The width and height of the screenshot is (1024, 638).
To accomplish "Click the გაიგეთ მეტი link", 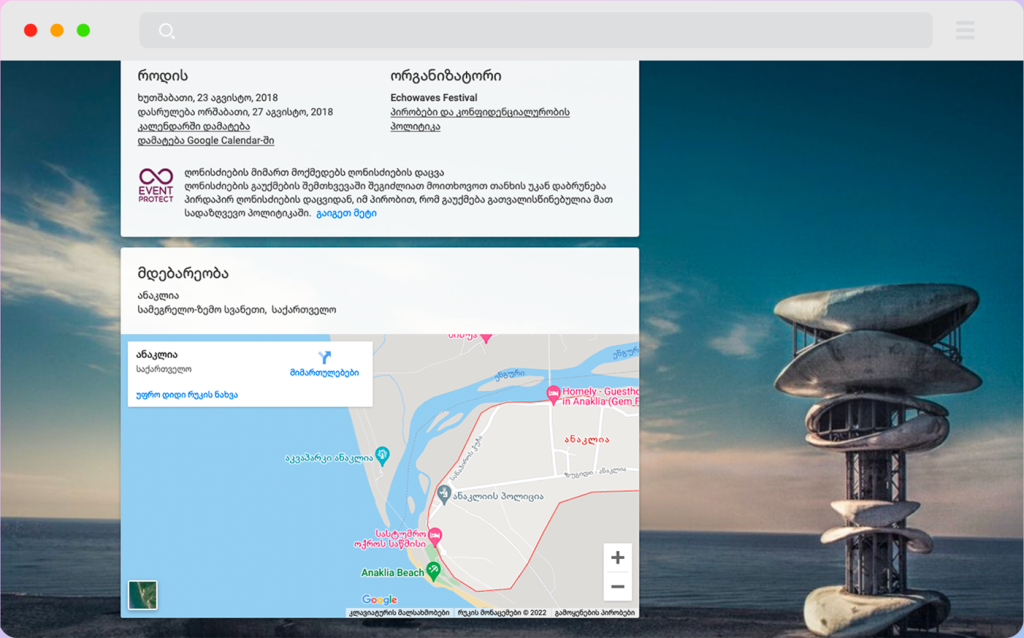I will (x=346, y=213).
